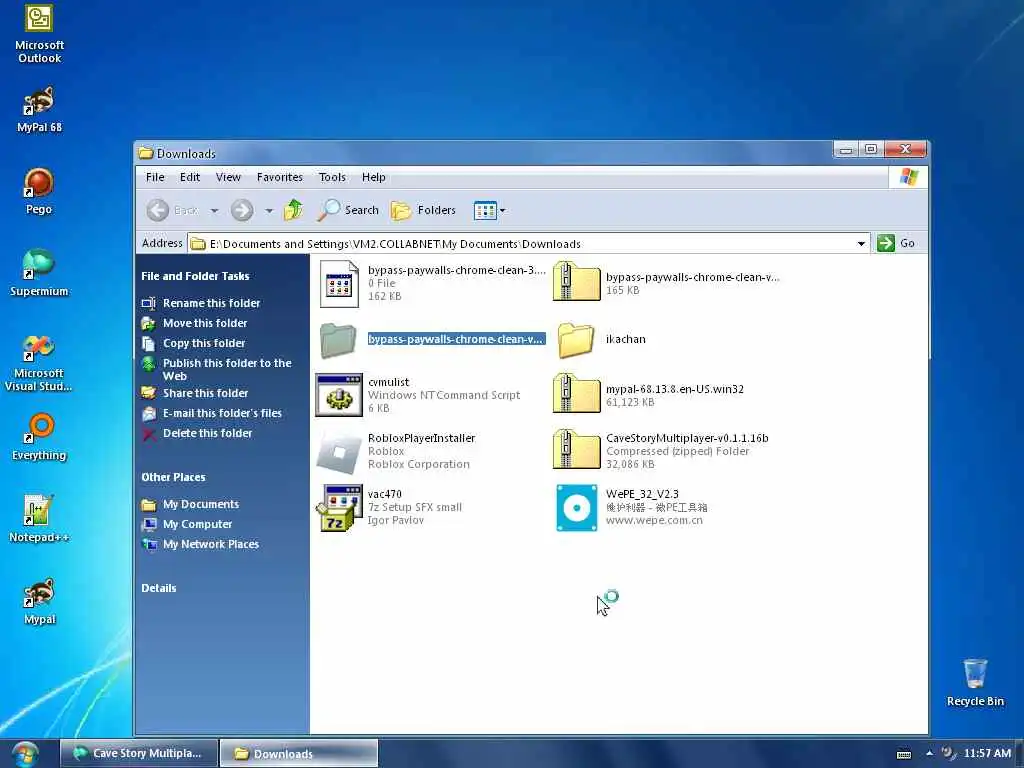Open the Favorites menu
1024x768 pixels.
pyautogui.click(x=280, y=177)
